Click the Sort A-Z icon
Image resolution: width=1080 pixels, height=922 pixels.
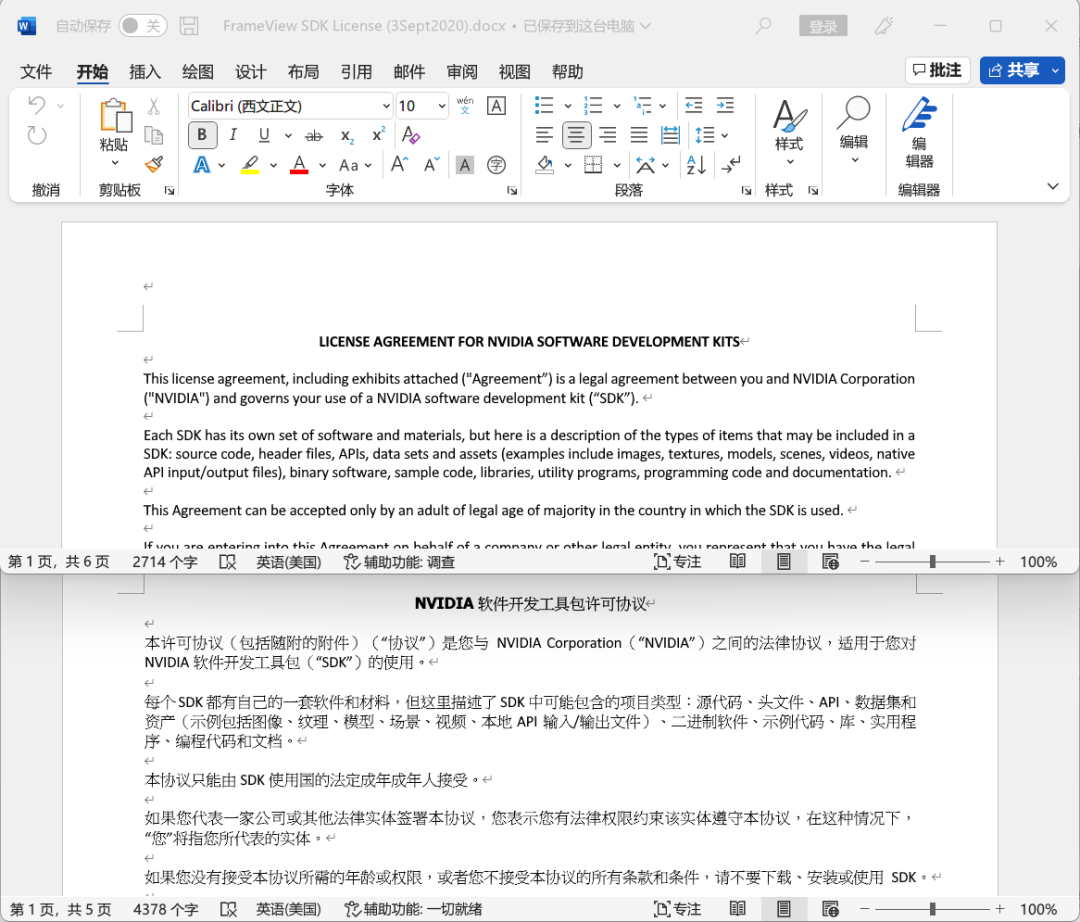pos(696,165)
